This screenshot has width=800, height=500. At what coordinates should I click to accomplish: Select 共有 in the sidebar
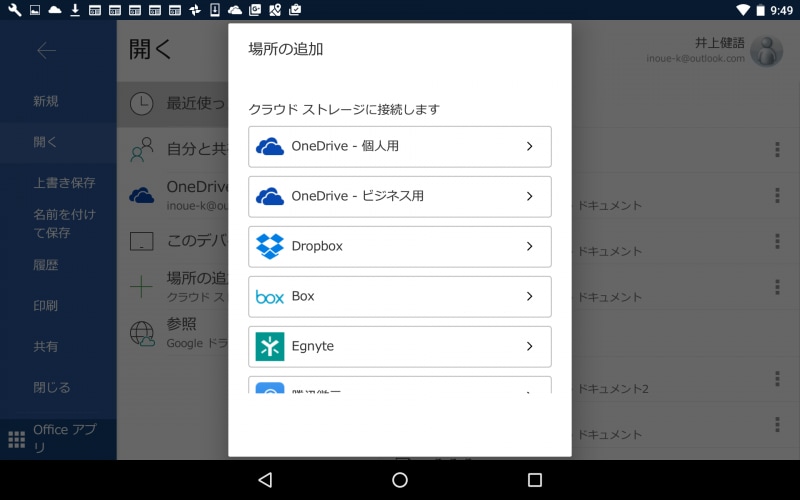(x=46, y=346)
